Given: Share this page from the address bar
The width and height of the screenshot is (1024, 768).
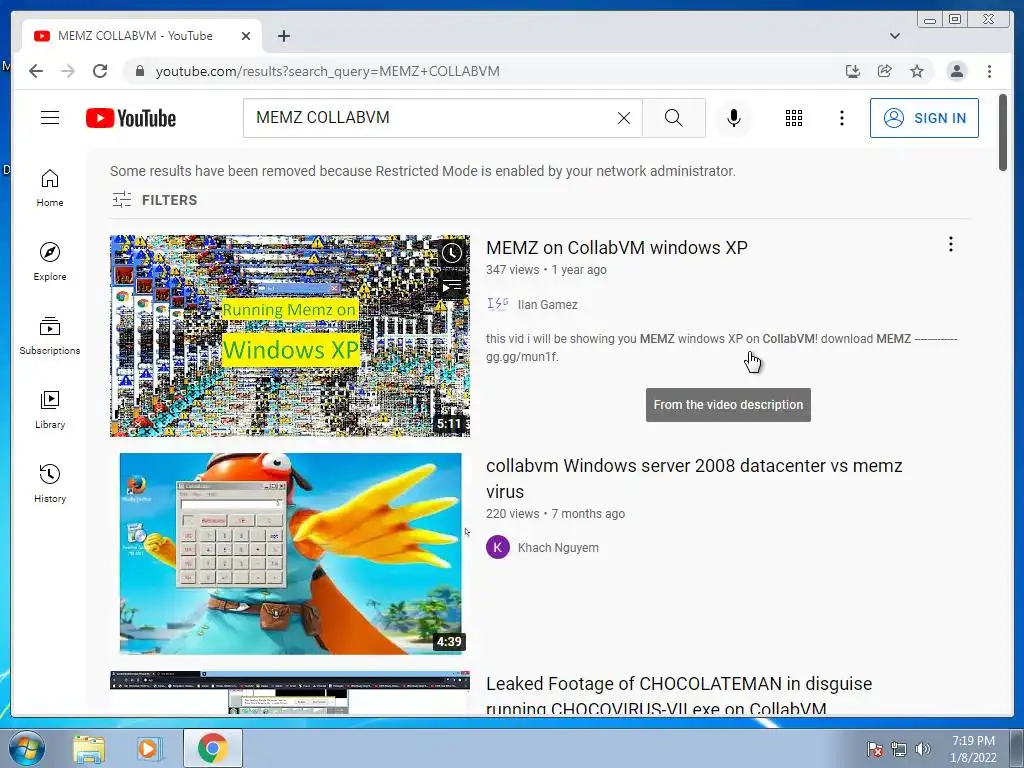Looking at the screenshot, I should point(884,71).
